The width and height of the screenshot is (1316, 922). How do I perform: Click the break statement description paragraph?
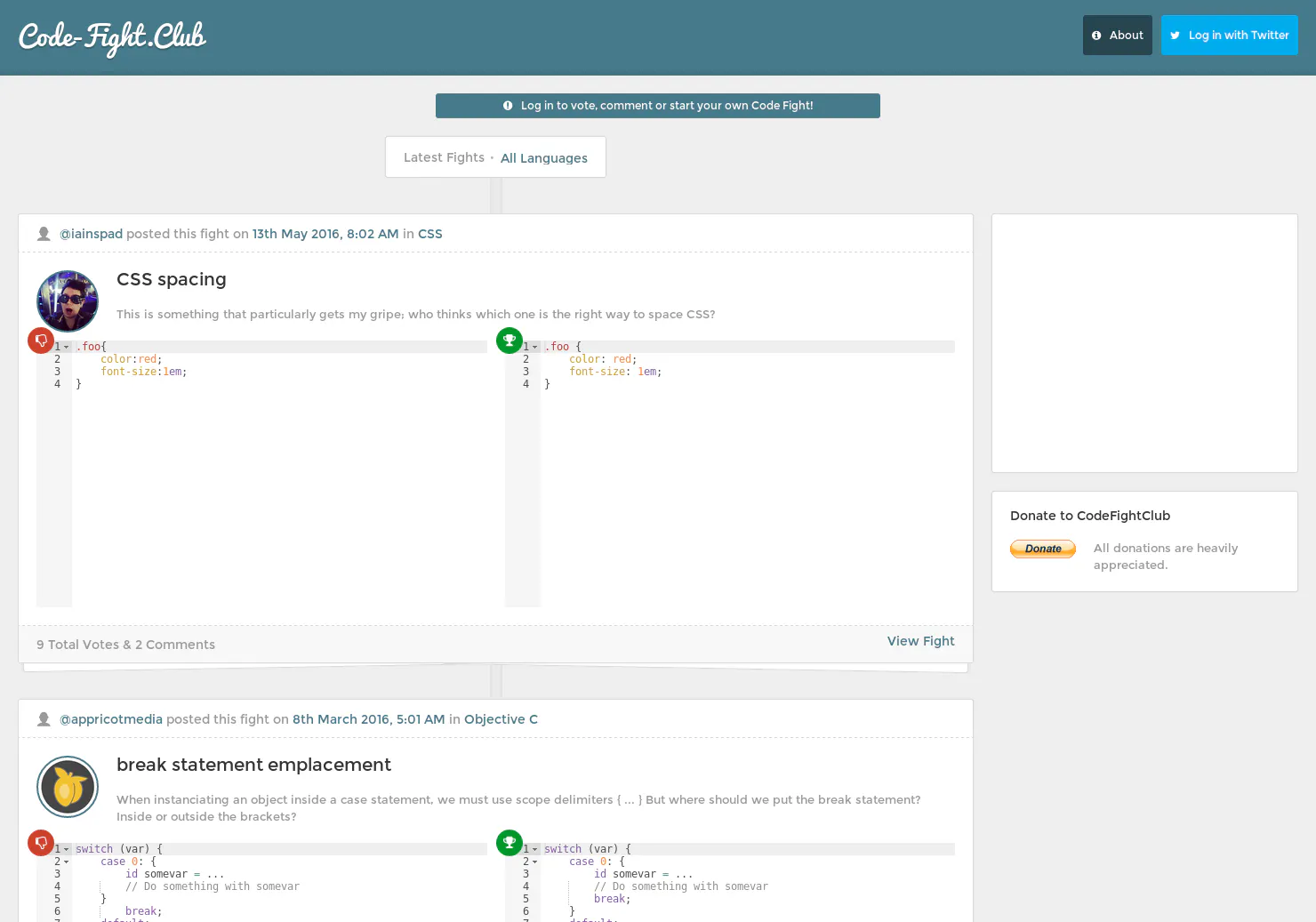click(x=518, y=808)
